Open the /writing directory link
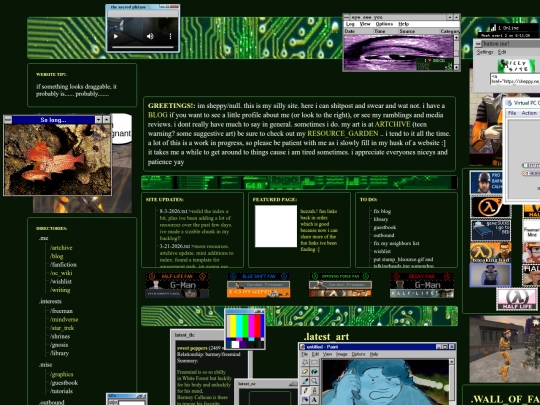The image size is (540, 405). (60, 290)
